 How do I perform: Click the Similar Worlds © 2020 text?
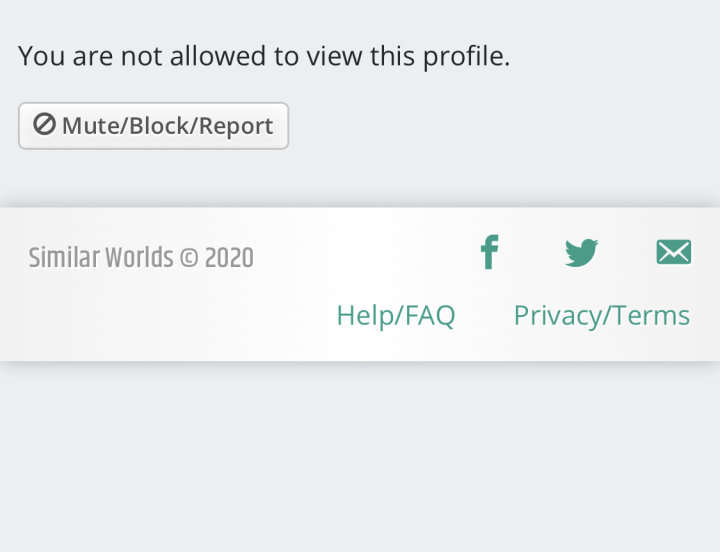click(140, 258)
